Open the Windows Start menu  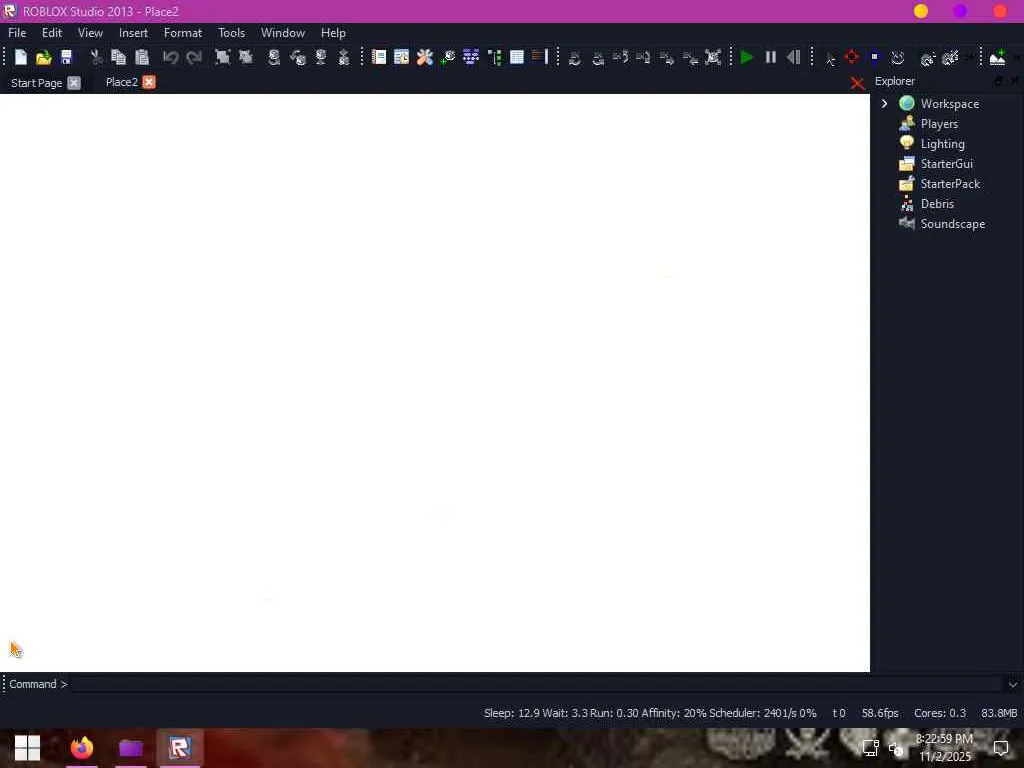point(27,748)
